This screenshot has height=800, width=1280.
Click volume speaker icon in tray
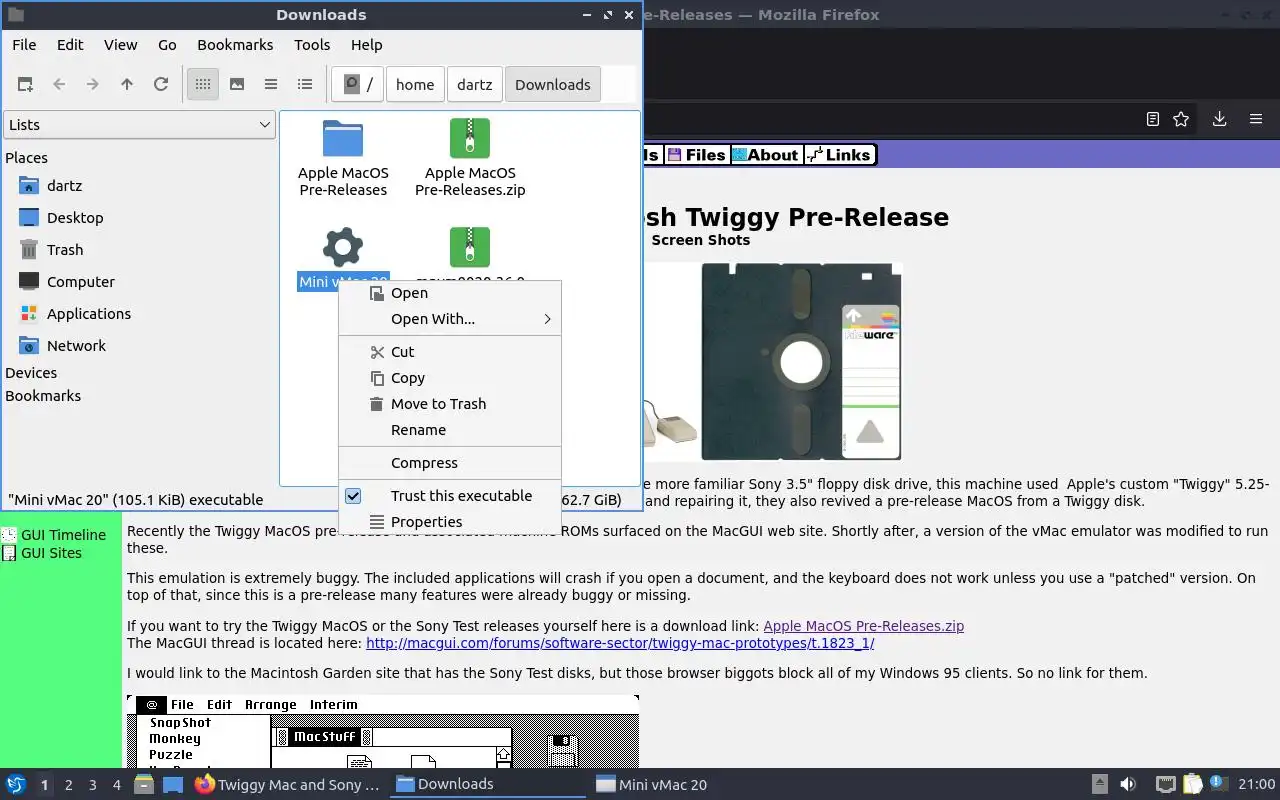(x=1127, y=785)
